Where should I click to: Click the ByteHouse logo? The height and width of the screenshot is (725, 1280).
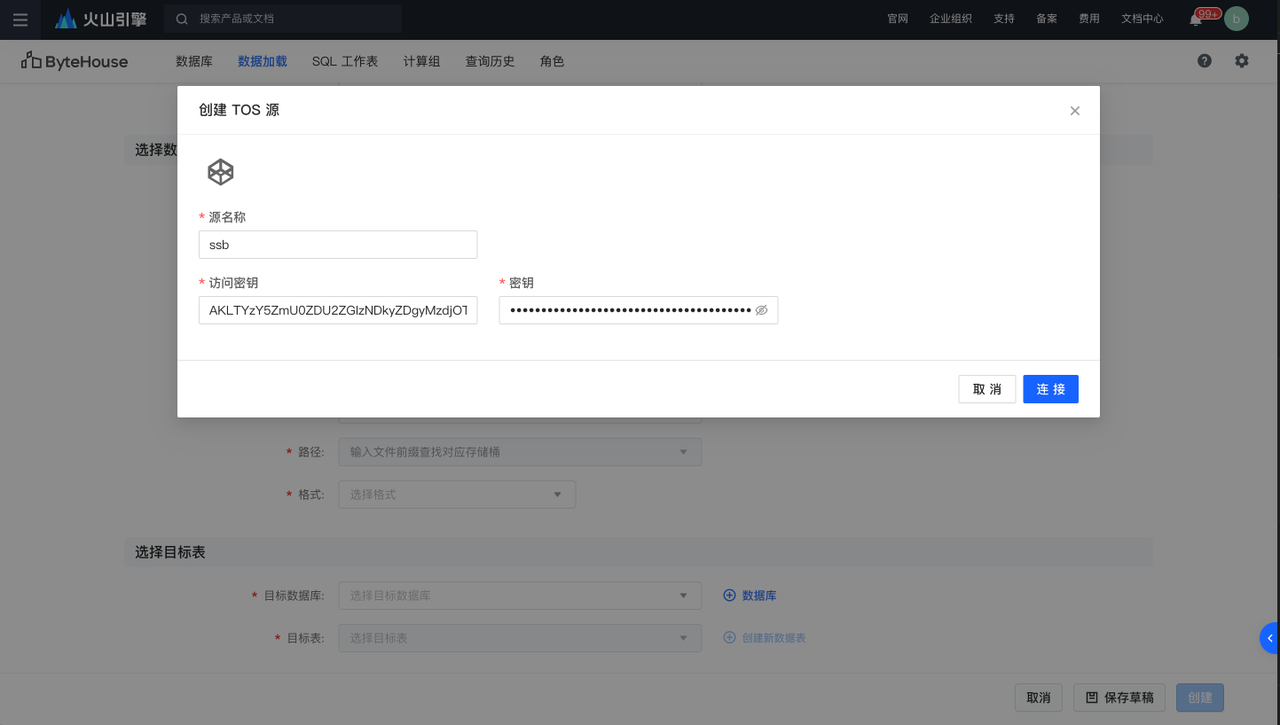pyautogui.click(x=75, y=61)
